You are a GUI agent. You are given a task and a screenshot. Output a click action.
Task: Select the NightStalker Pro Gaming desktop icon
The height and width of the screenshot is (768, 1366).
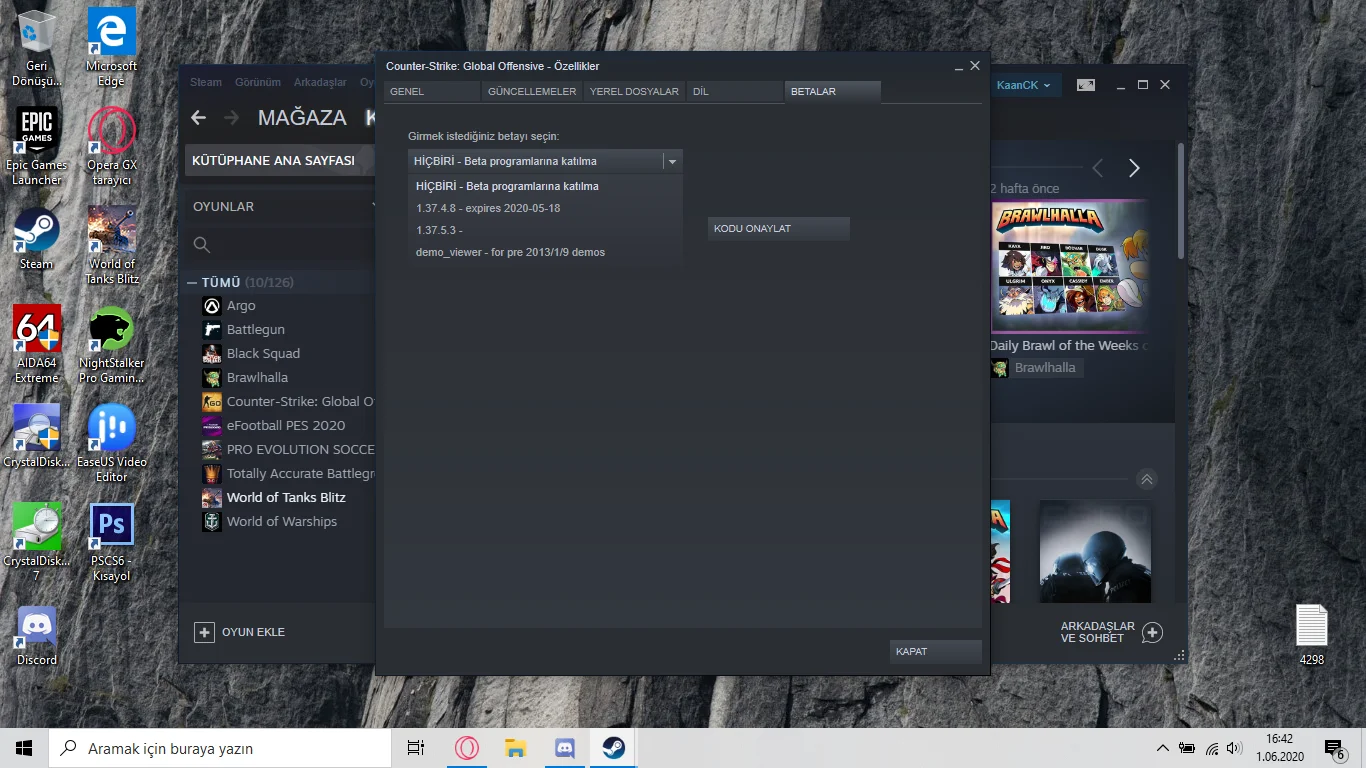click(112, 345)
